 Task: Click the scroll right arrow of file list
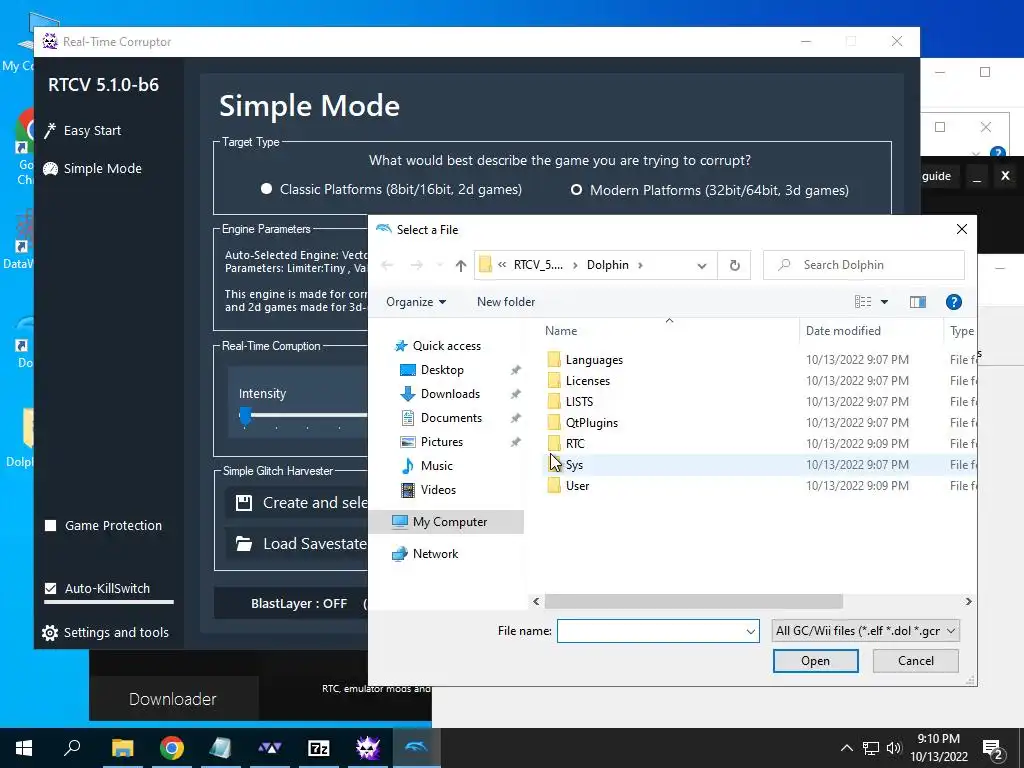[968, 601]
